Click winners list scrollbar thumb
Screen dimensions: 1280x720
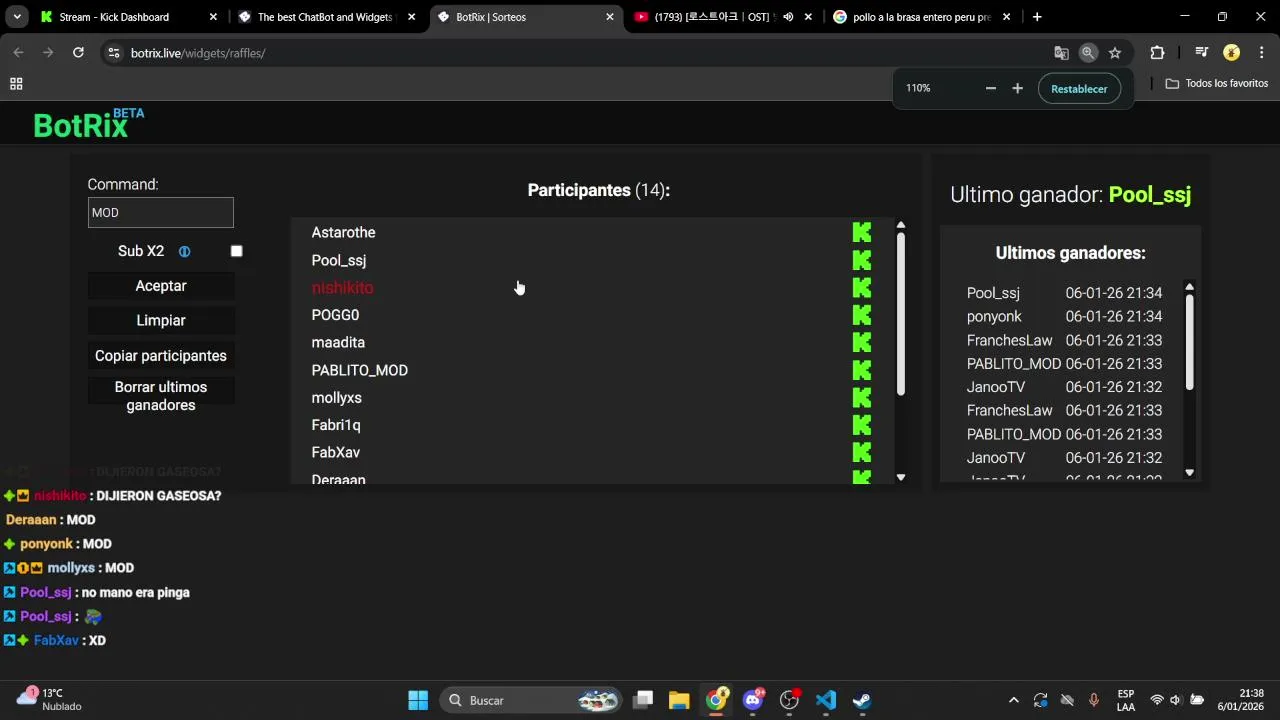pyautogui.click(x=1189, y=342)
